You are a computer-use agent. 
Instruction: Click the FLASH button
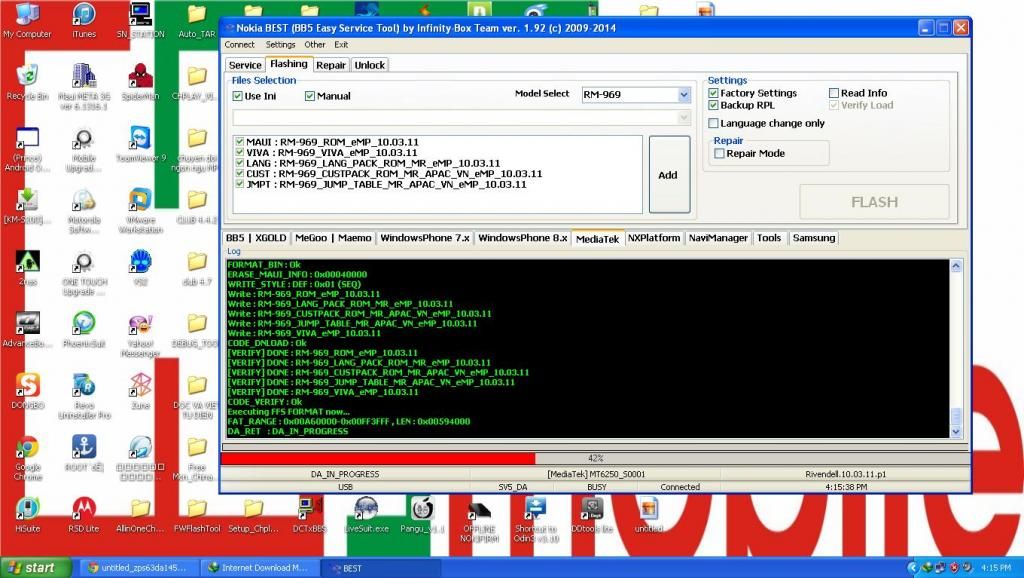pyautogui.click(x=874, y=202)
